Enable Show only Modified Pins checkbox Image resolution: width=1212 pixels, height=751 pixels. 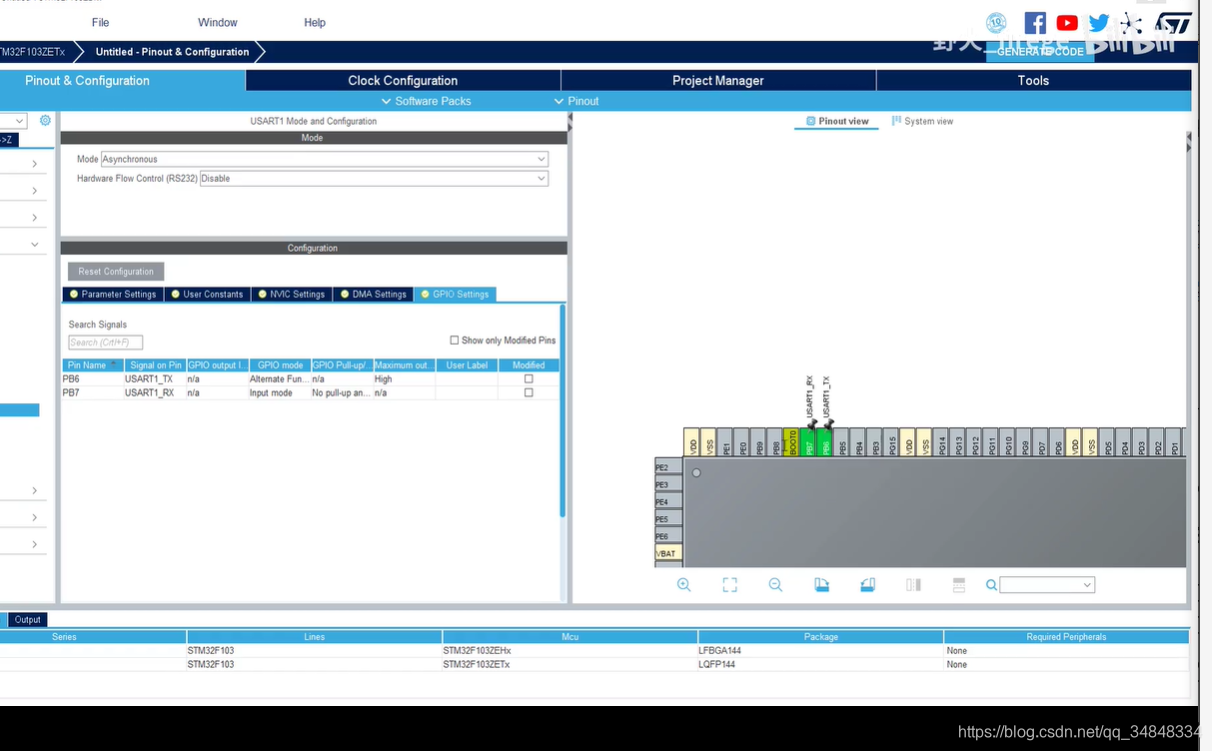click(454, 340)
